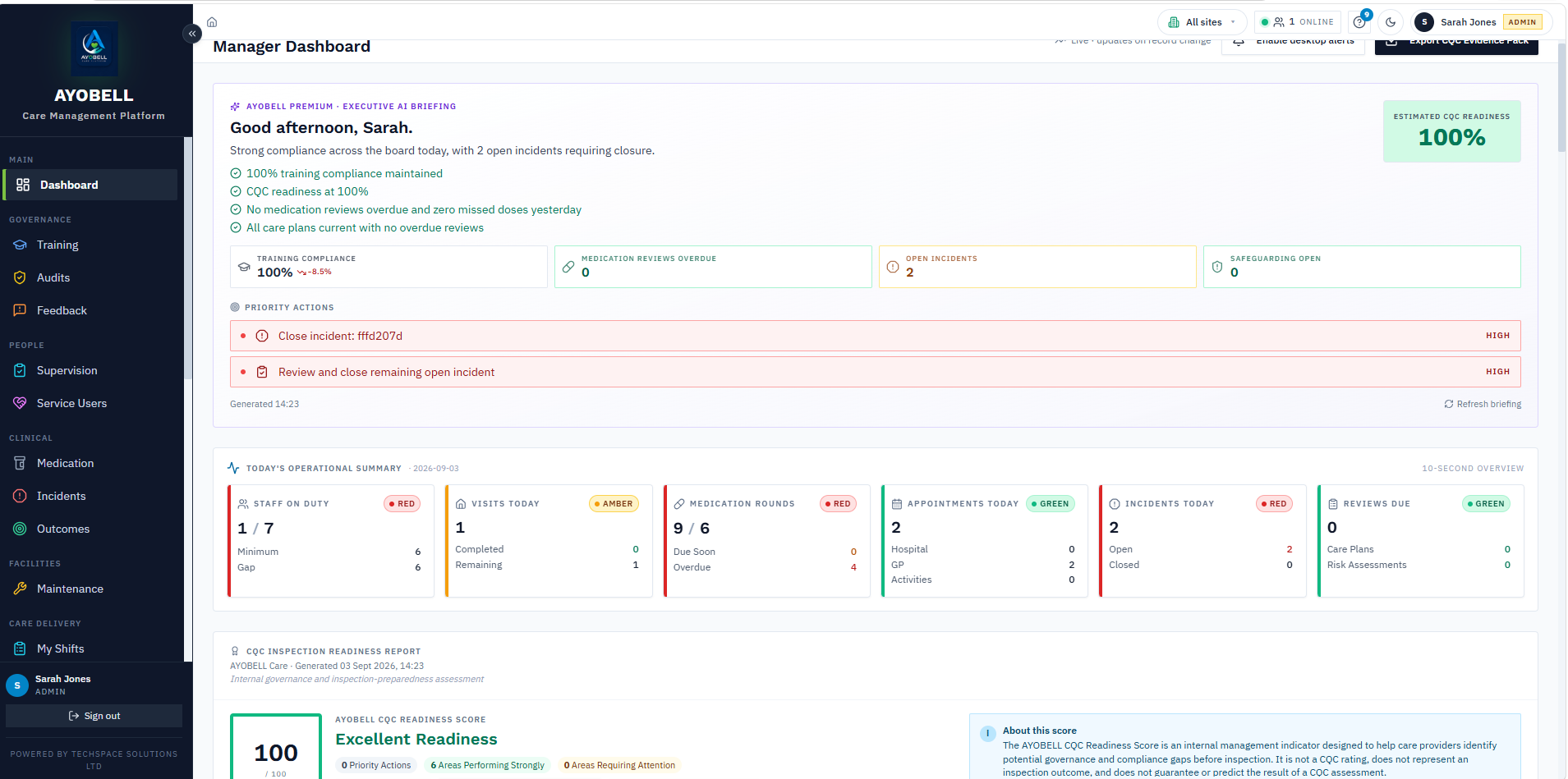Click the Sarah Jones avatar in sidebar

(x=17, y=685)
